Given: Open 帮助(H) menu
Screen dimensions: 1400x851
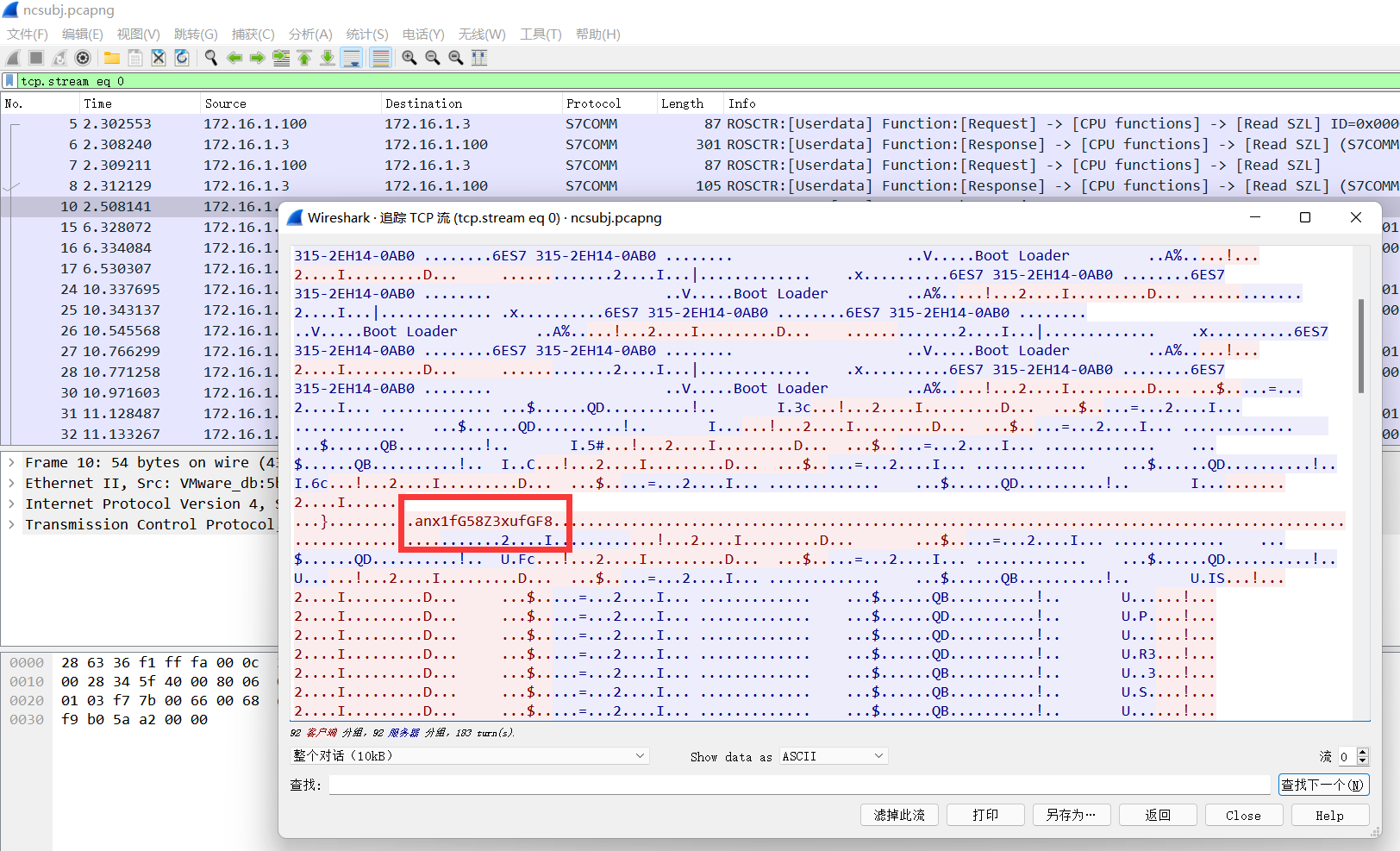Looking at the screenshot, I should 598,34.
